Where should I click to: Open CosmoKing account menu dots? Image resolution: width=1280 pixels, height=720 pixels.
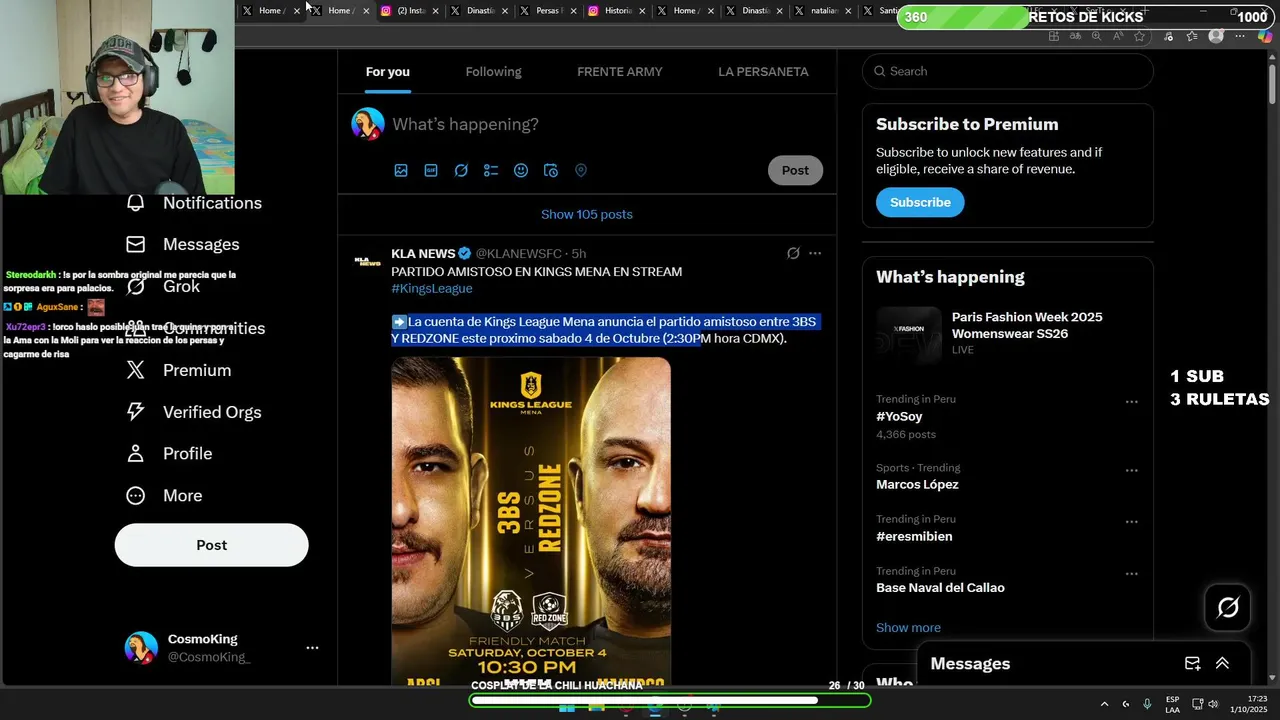point(312,648)
